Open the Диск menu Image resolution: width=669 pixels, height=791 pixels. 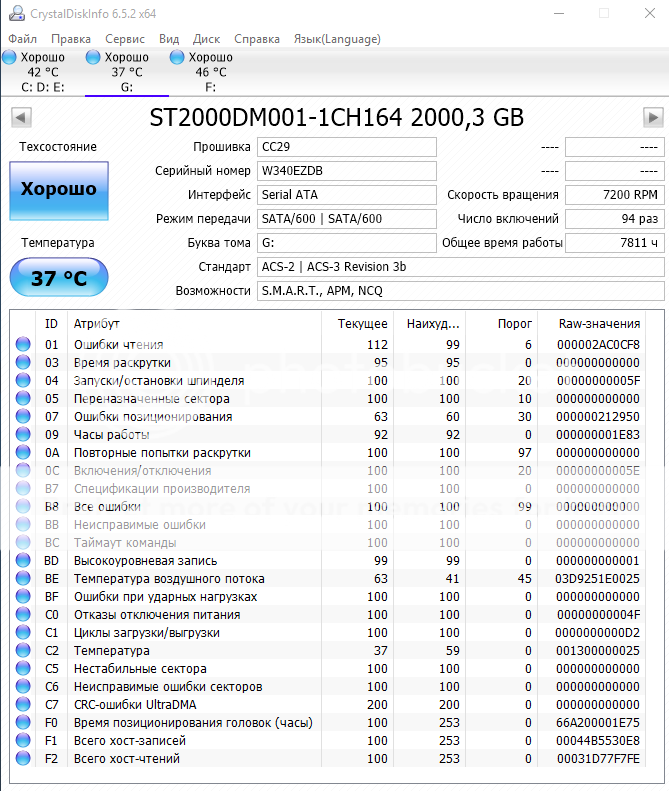pyautogui.click(x=207, y=39)
